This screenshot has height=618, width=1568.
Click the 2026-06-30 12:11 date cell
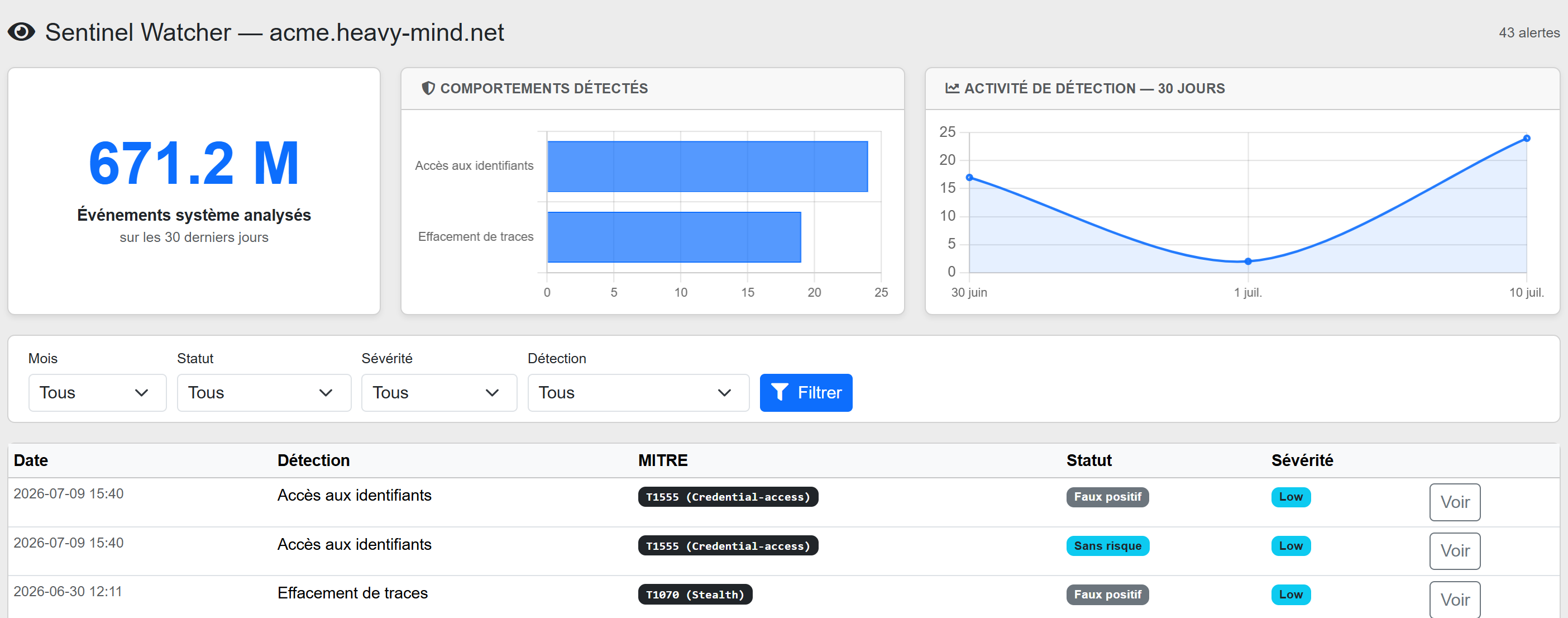[68, 591]
